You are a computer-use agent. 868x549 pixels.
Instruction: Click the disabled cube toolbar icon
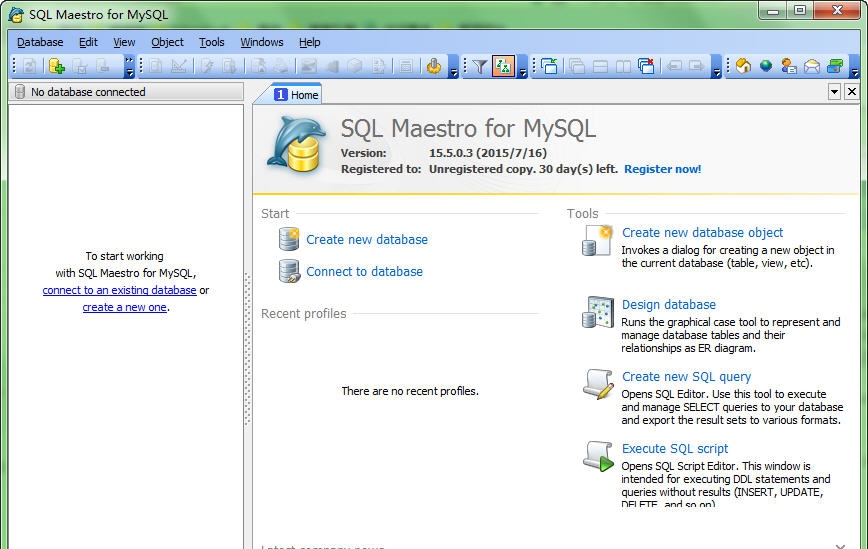tap(355, 66)
